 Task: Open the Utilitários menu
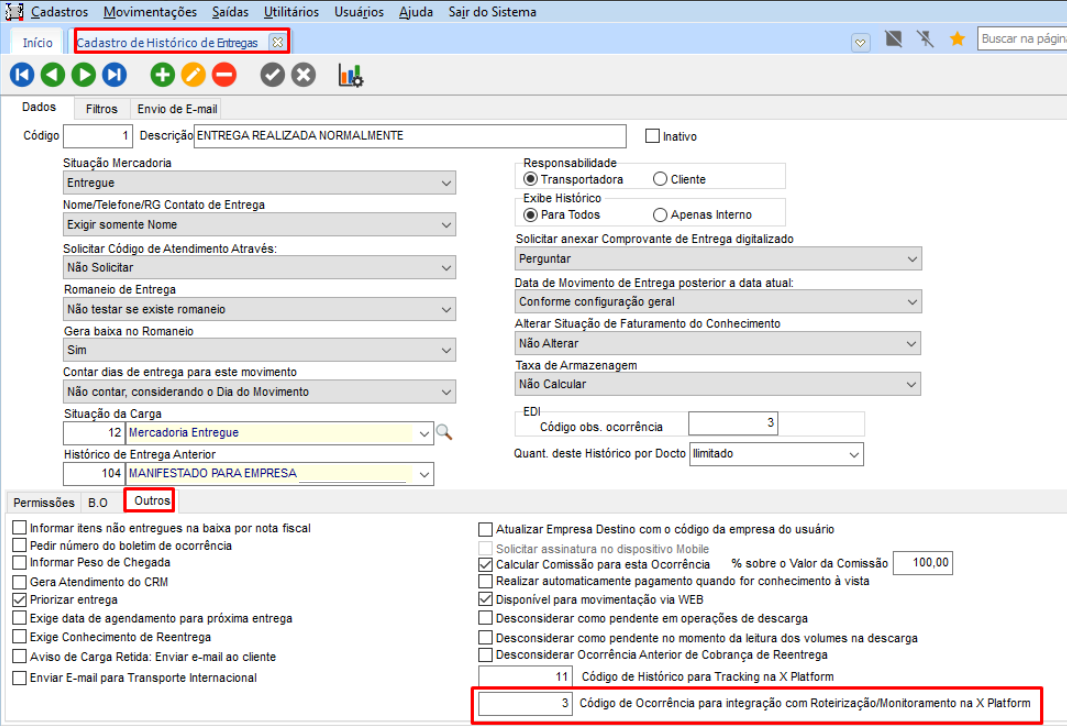click(291, 12)
